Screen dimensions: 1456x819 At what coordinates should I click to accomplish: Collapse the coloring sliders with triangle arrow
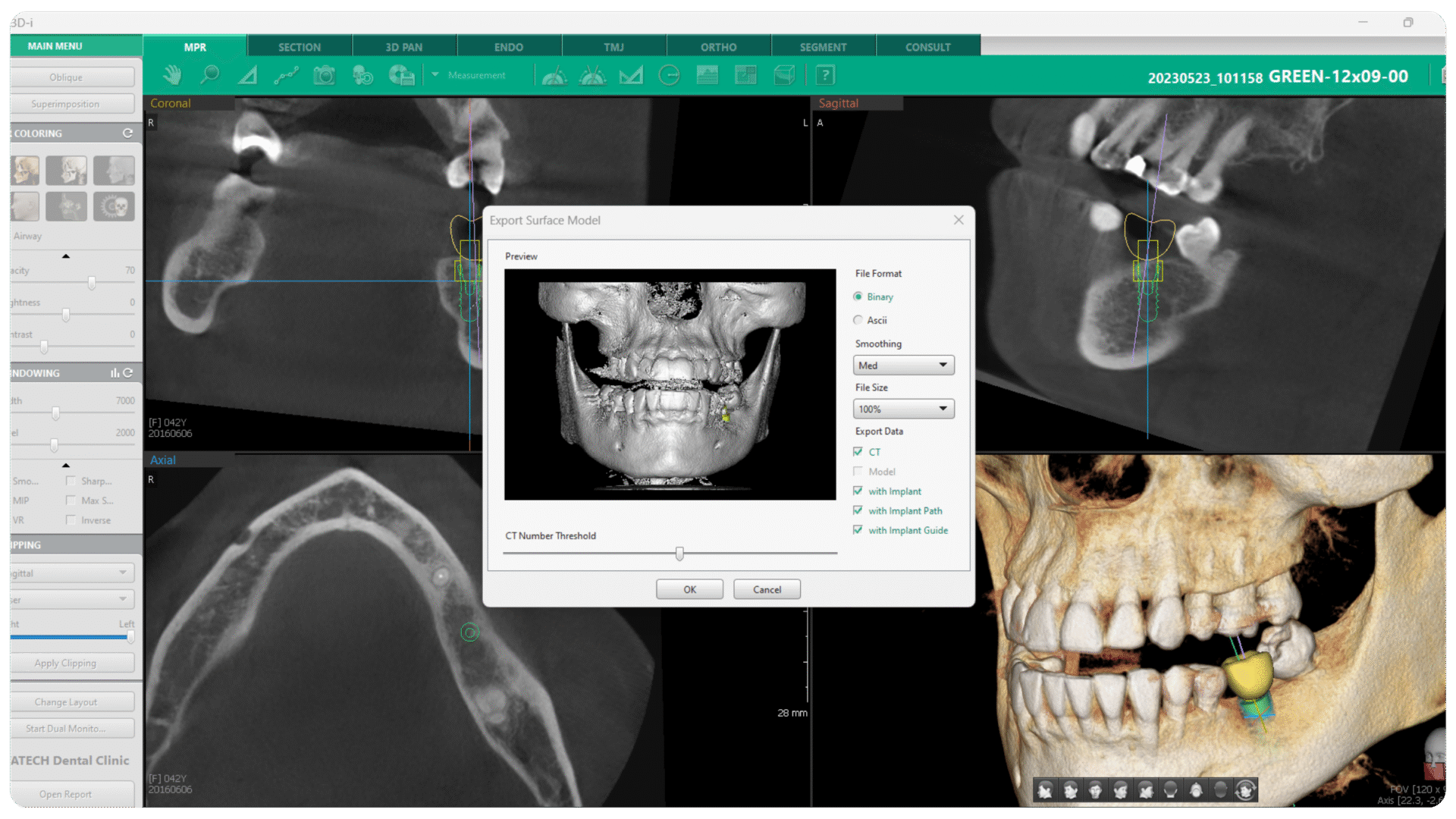pos(66,256)
